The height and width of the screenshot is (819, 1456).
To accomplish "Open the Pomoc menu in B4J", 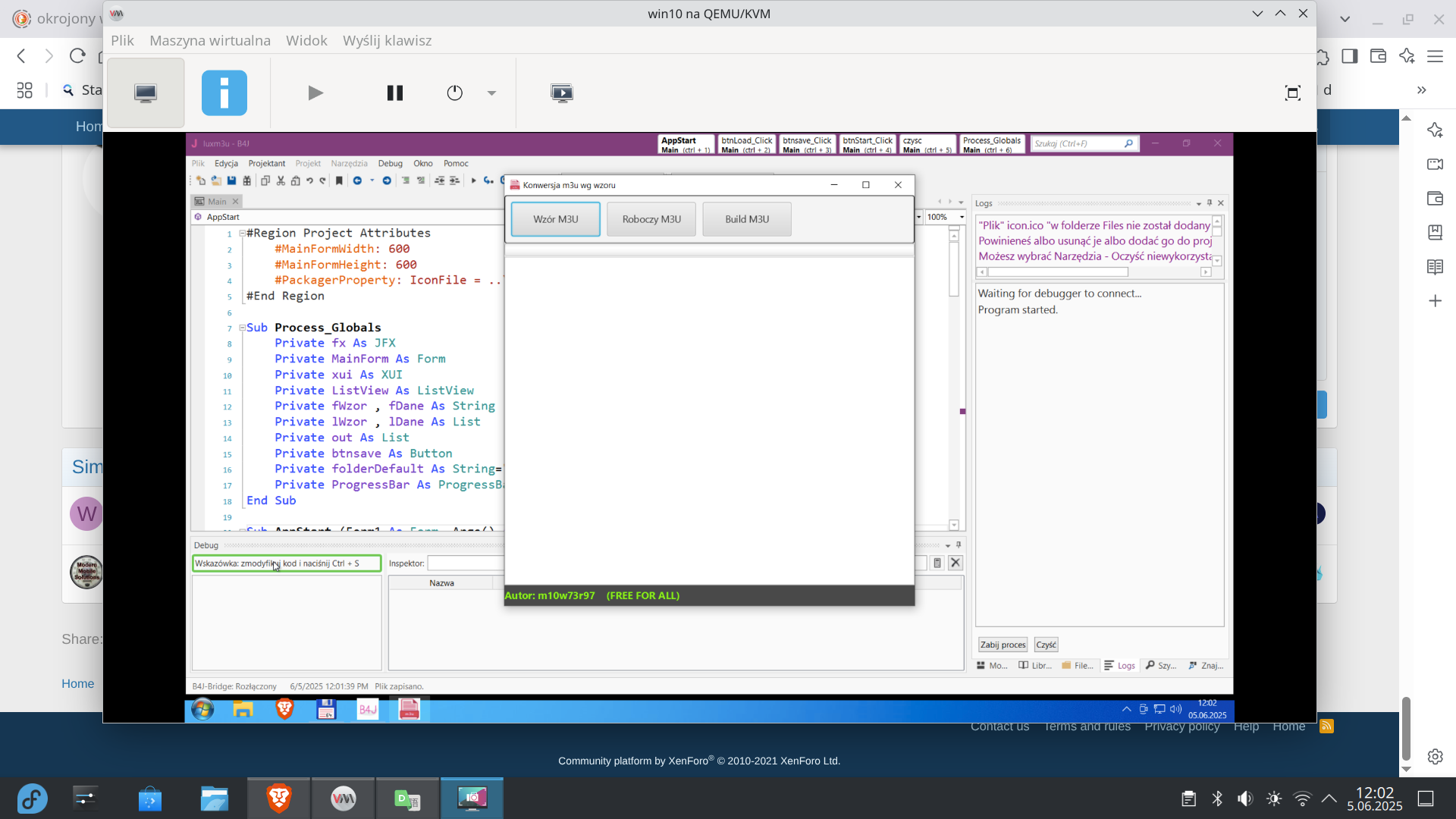I will [456, 163].
